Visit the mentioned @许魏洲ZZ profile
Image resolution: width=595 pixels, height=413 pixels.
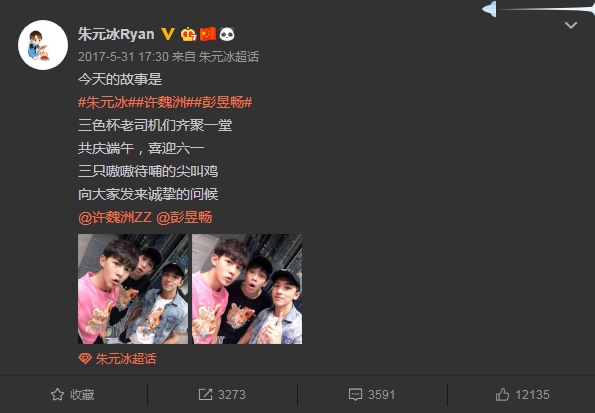[x=115, y=218]
